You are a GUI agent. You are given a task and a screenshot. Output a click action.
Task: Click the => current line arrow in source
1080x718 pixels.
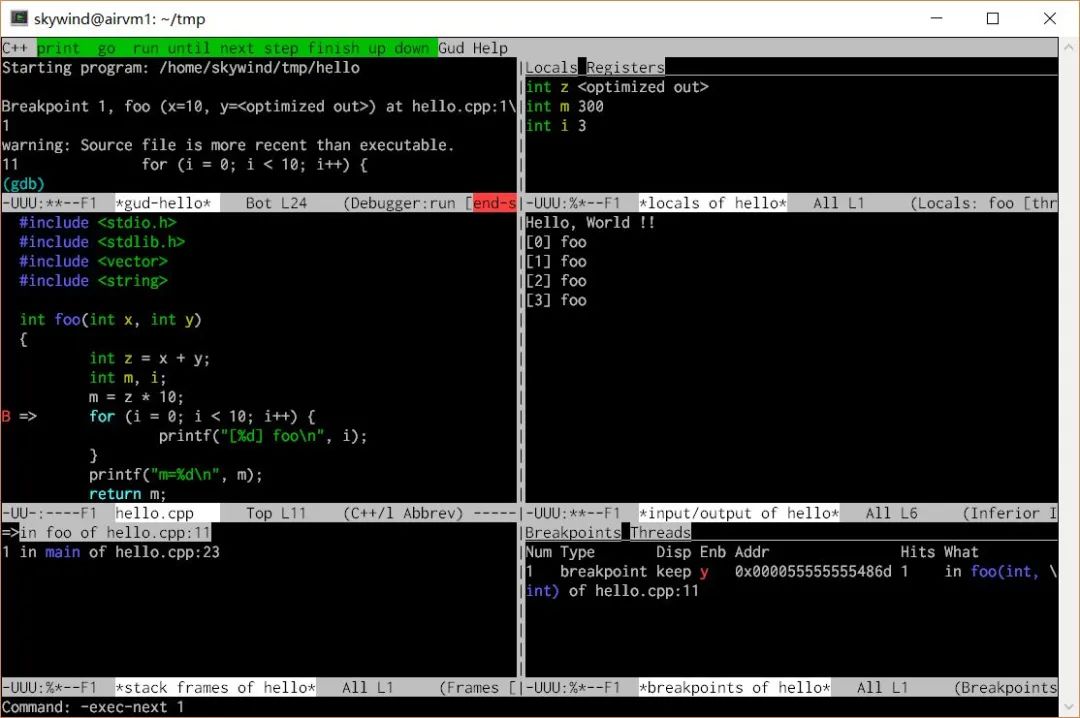(x=28, y=416)
